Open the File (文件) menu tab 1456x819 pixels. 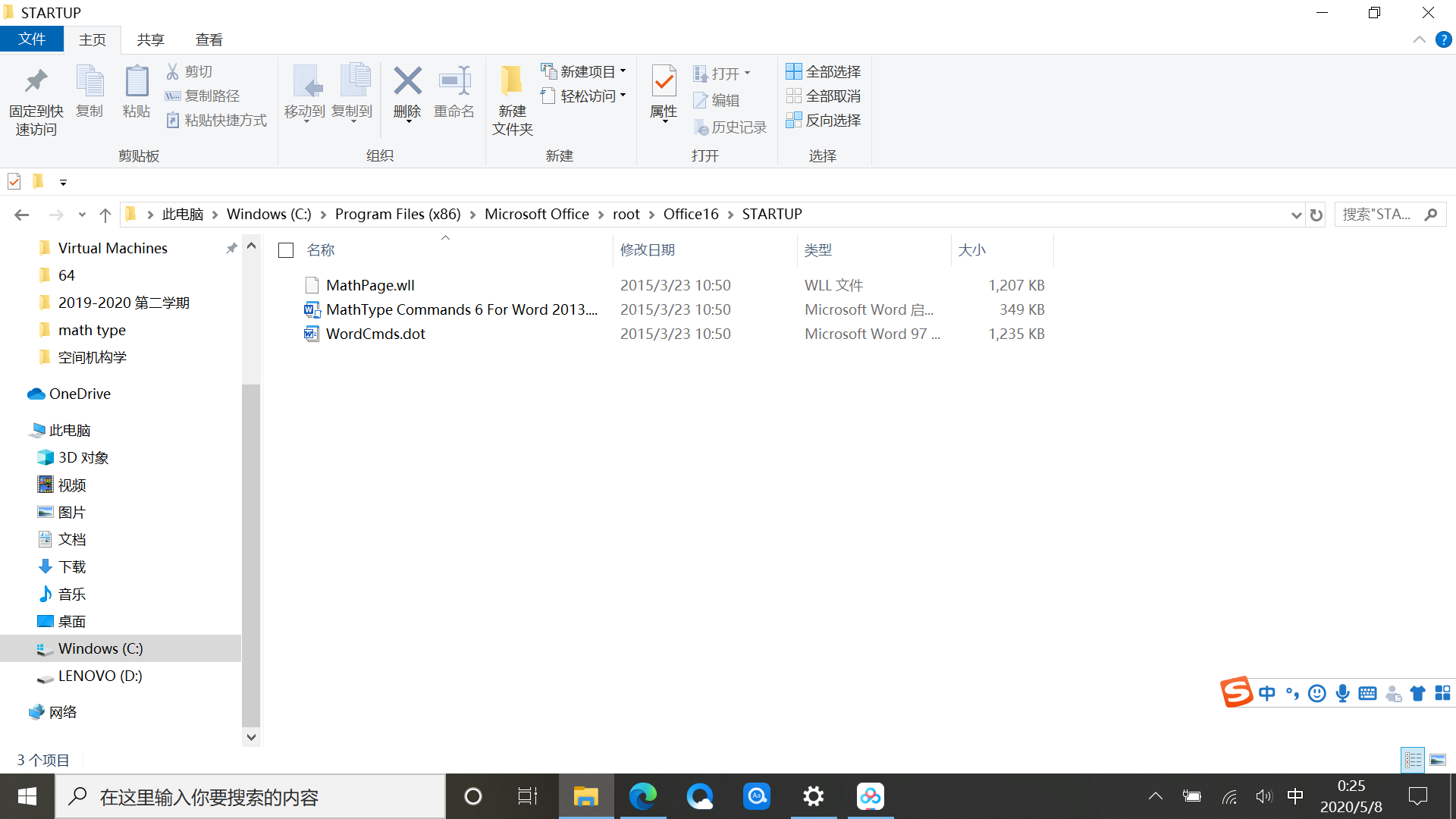(x=32, y=39)
